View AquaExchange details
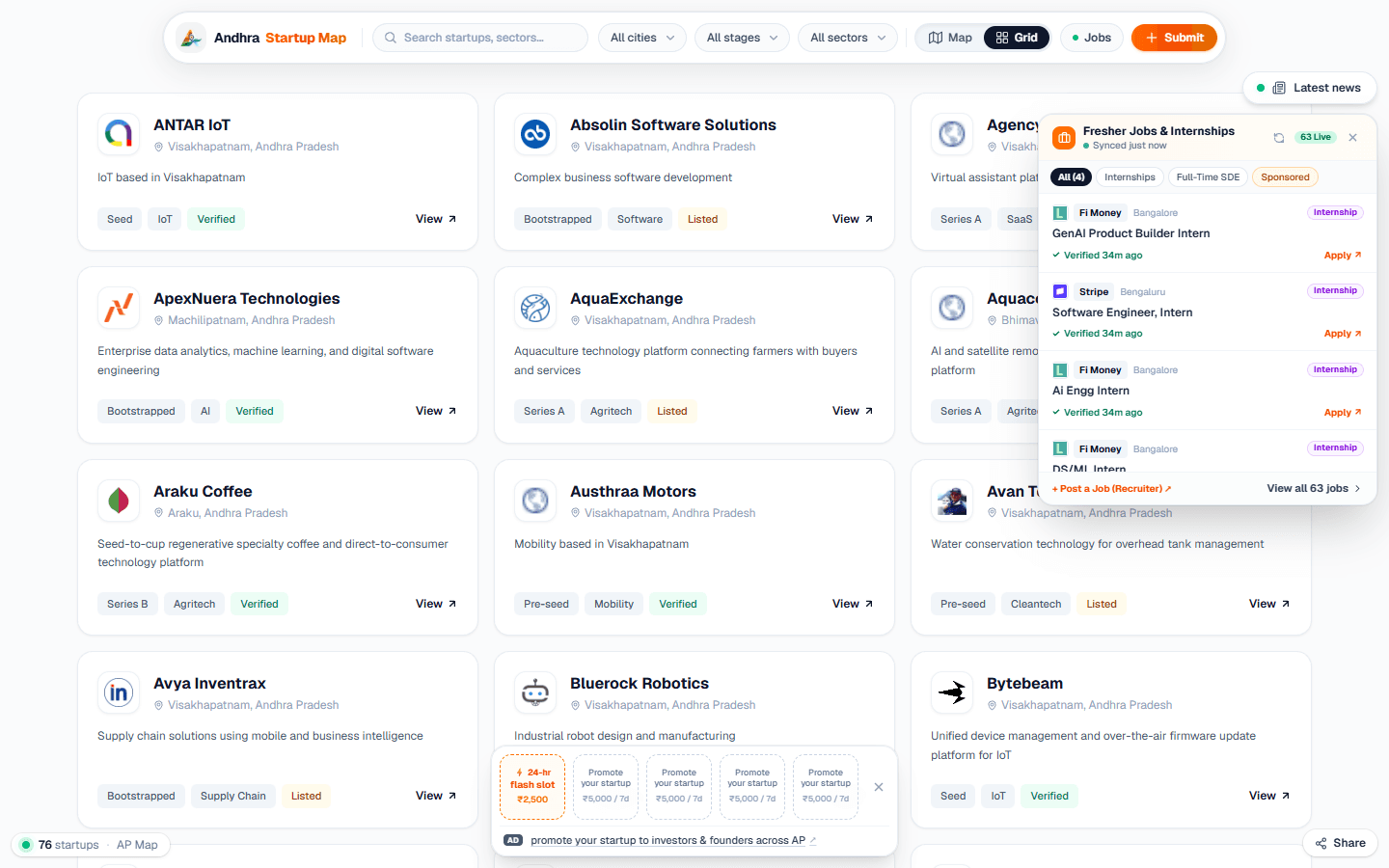Screen dimensions: 1389x868 coord(853,411)
